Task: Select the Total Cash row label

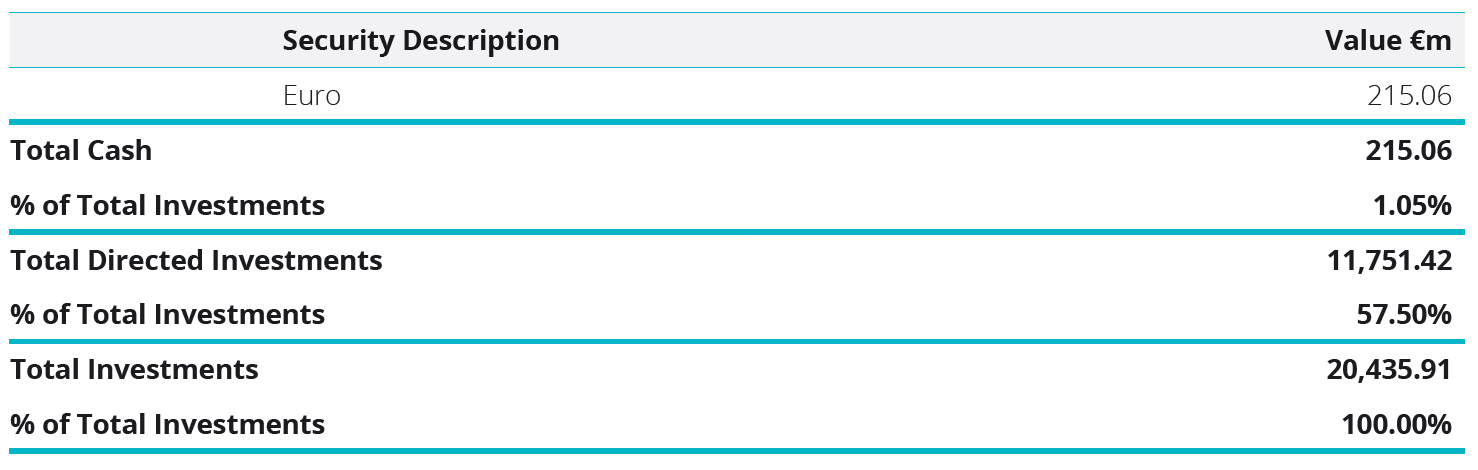Action: click(x=81, y=150)
